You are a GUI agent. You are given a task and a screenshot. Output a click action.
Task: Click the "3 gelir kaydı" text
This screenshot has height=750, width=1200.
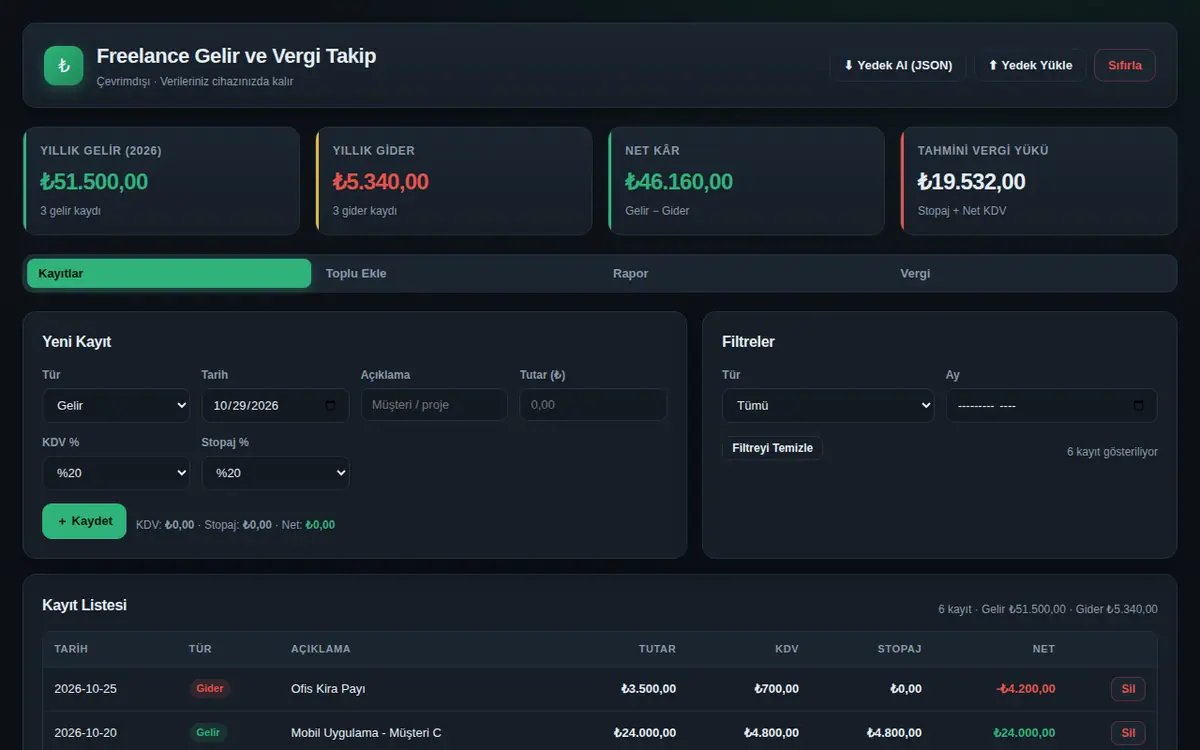coord(70,211)
